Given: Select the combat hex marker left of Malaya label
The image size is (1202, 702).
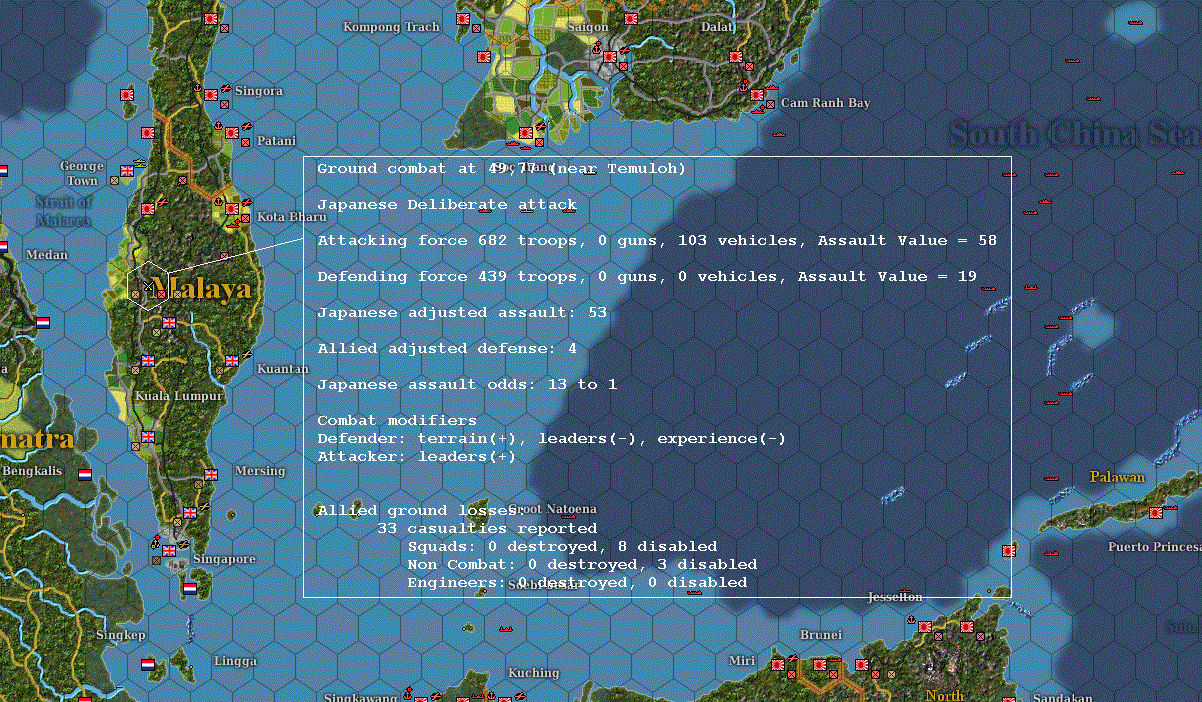Looking at the screenshot, I should coord(148,287).
